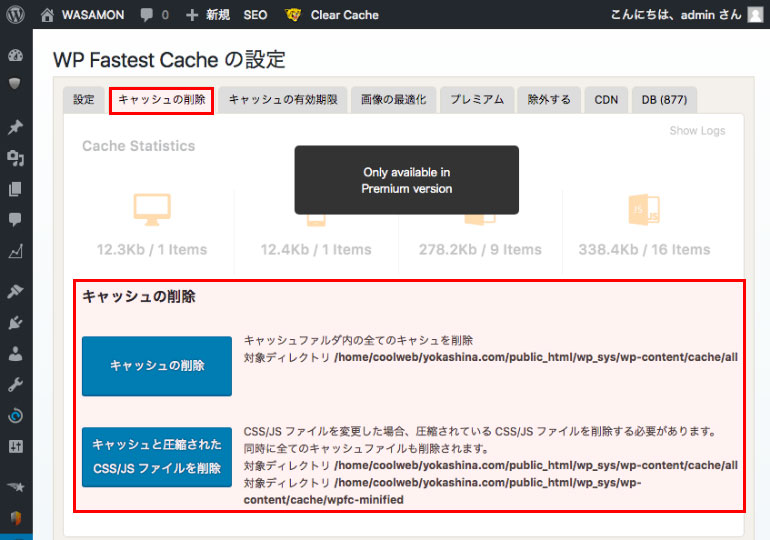
Task: Select the キャッシュの削除 tab
Action: tap(162, 101)
